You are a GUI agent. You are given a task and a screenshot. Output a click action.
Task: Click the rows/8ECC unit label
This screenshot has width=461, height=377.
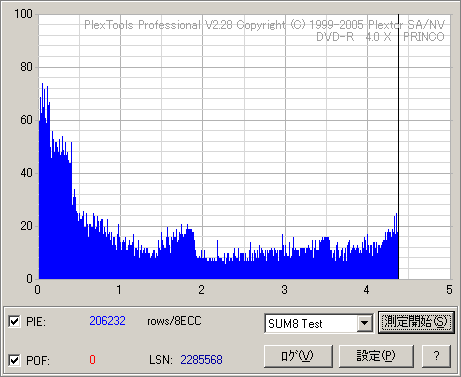tap(174, 321)
